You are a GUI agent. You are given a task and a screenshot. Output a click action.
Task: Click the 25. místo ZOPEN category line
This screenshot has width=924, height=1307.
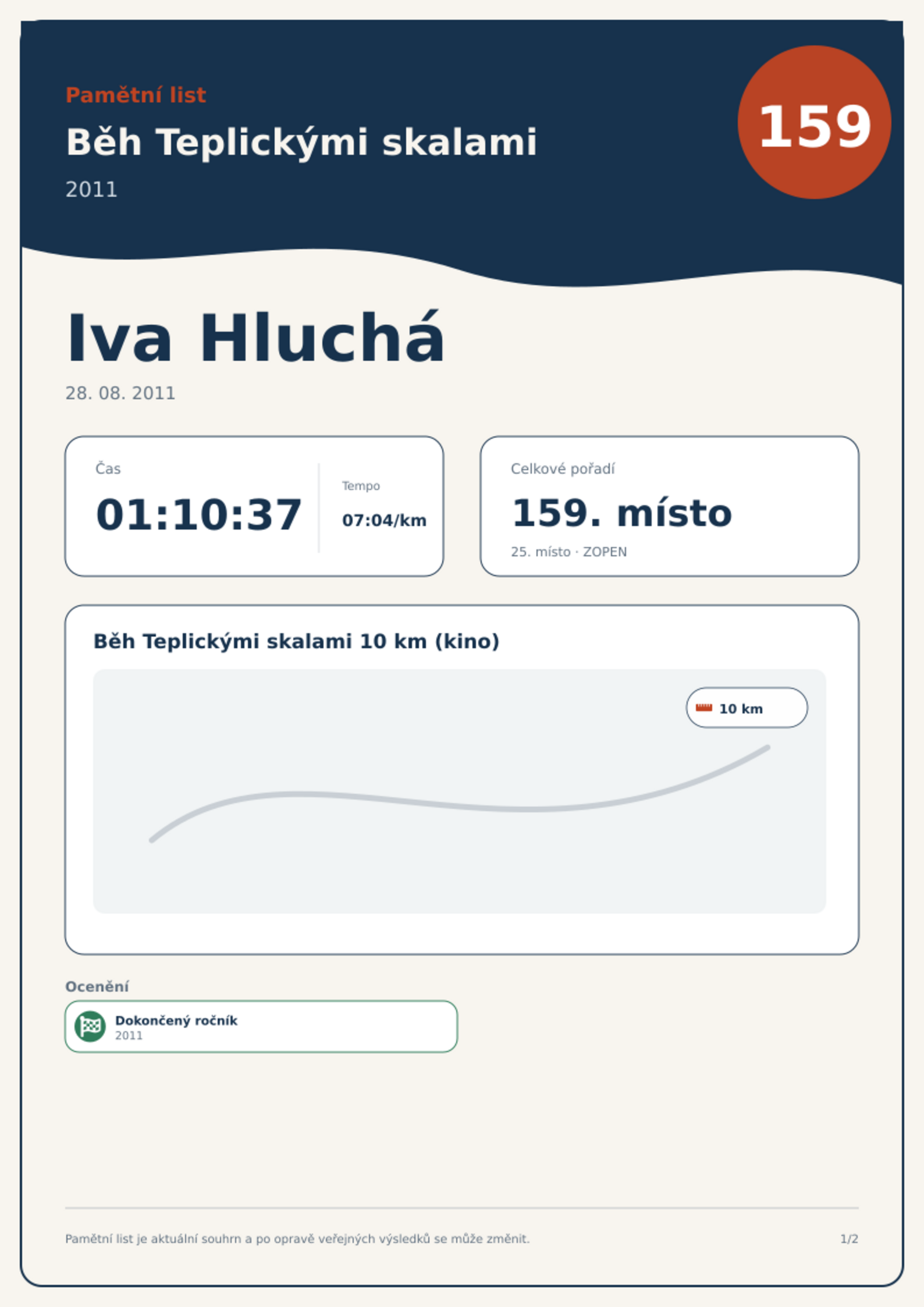[568, 552]
